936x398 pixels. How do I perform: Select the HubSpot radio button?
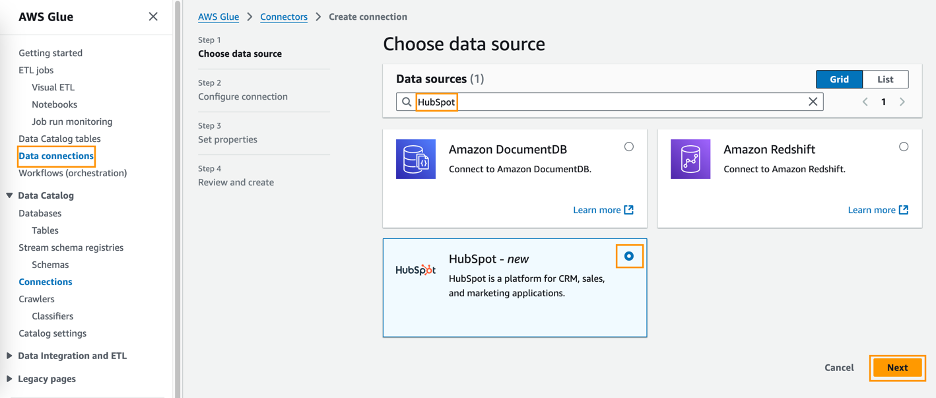pyautogui.click(x=629, y=256)
